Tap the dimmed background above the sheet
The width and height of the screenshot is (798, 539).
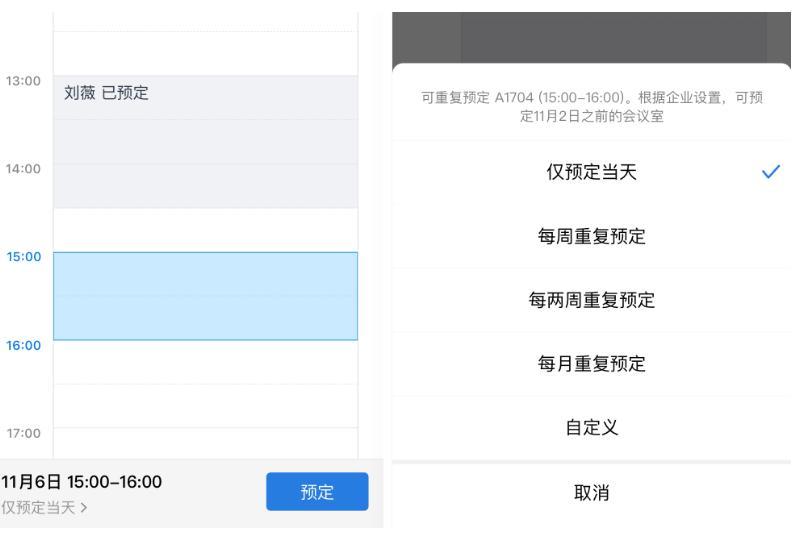coord(591,36)
